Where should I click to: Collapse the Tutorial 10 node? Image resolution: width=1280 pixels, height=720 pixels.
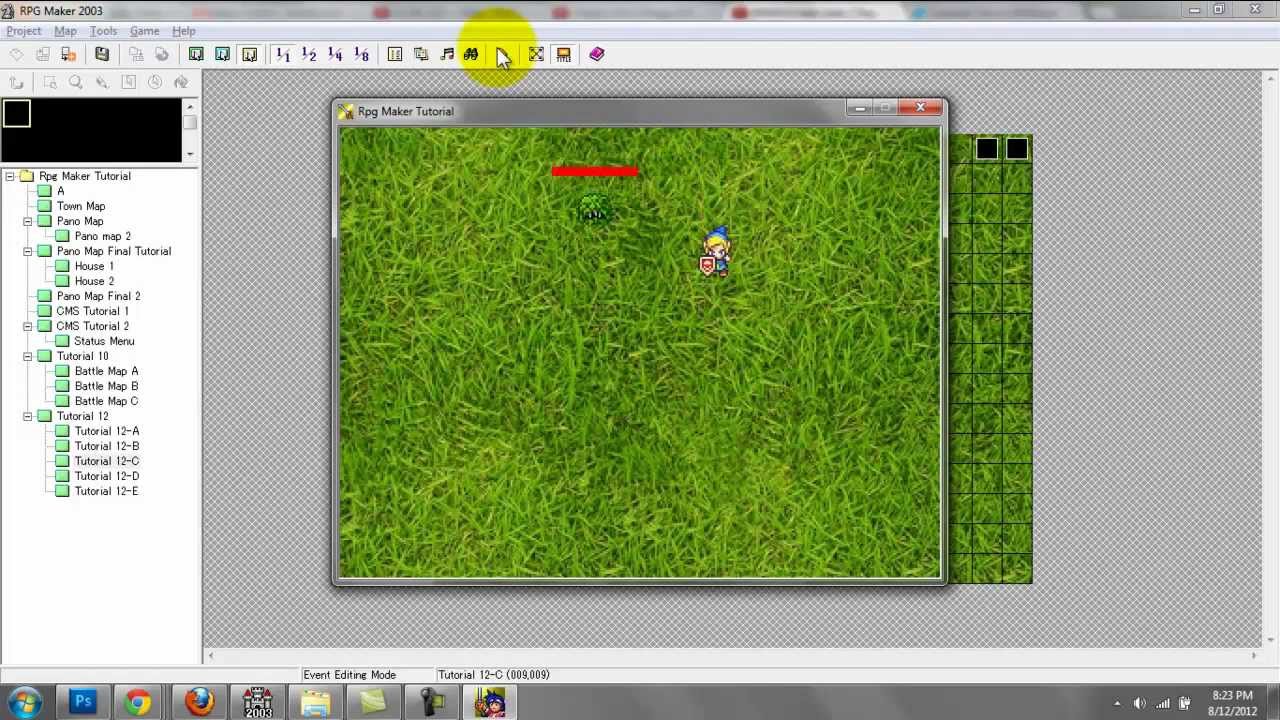coord(28,356)
